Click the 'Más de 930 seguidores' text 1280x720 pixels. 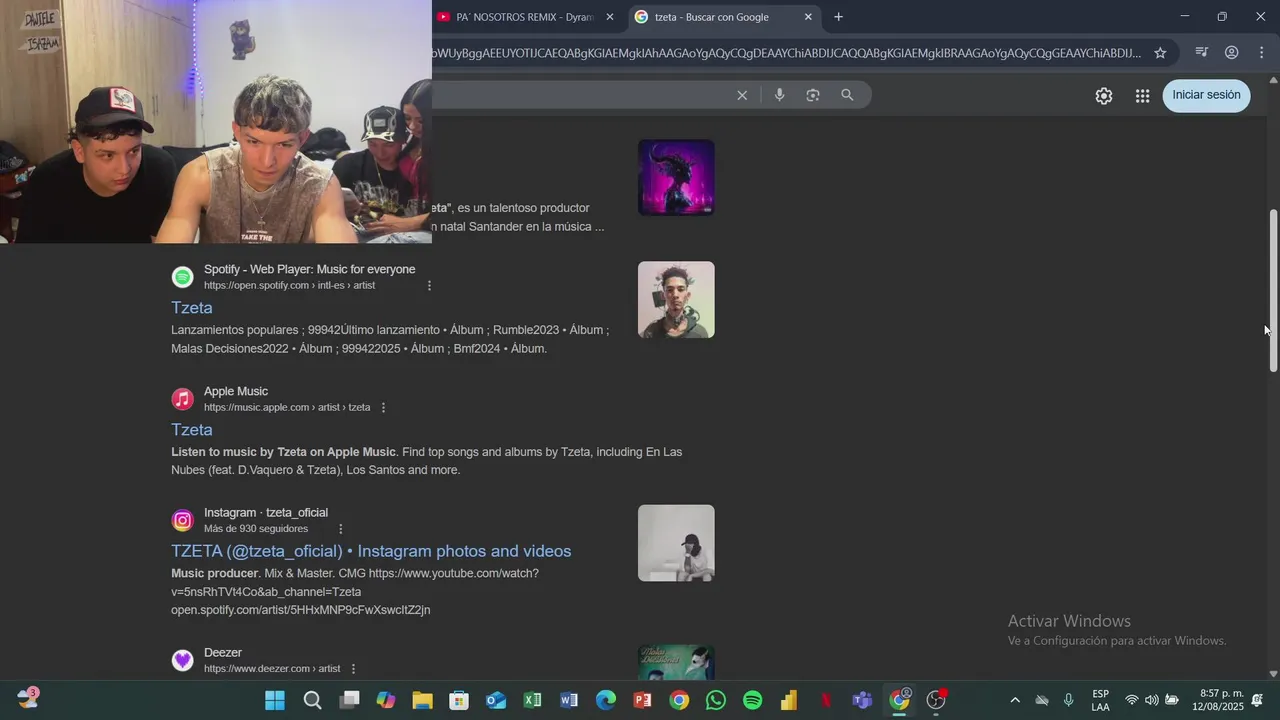click(256, 529)
